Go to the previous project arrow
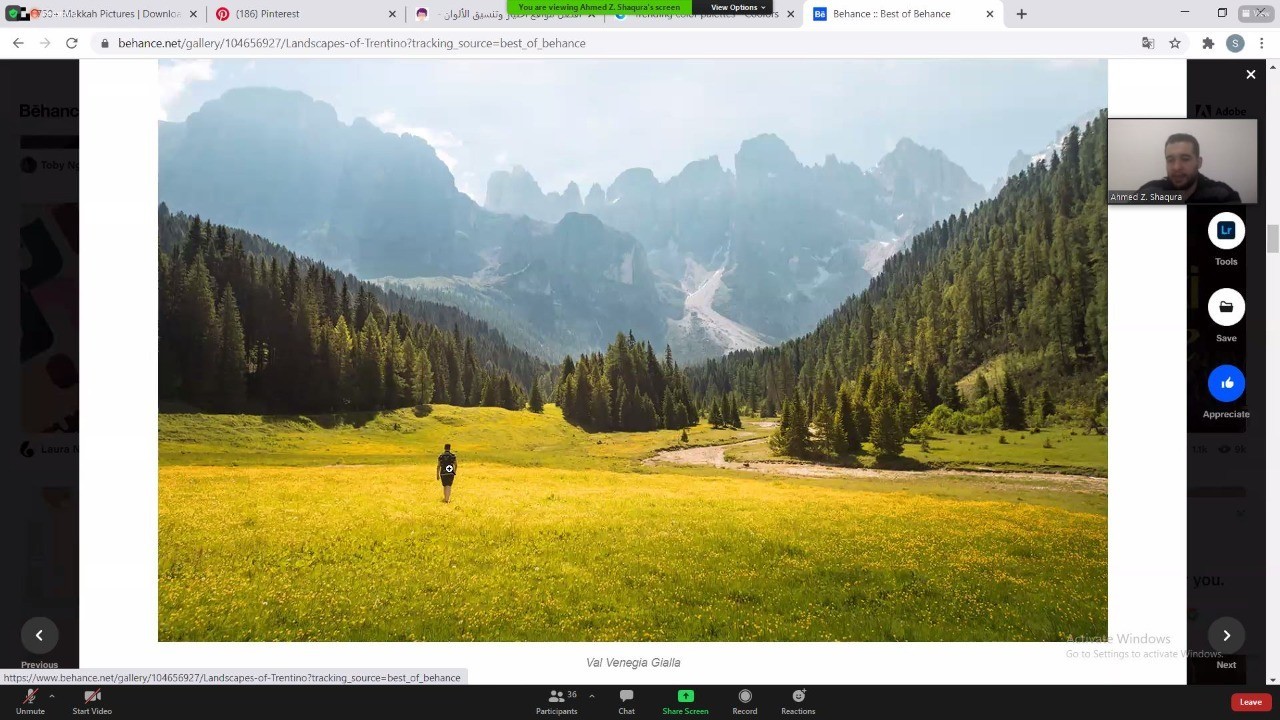Screen dimensions: 1280x720 pos(39,635)
